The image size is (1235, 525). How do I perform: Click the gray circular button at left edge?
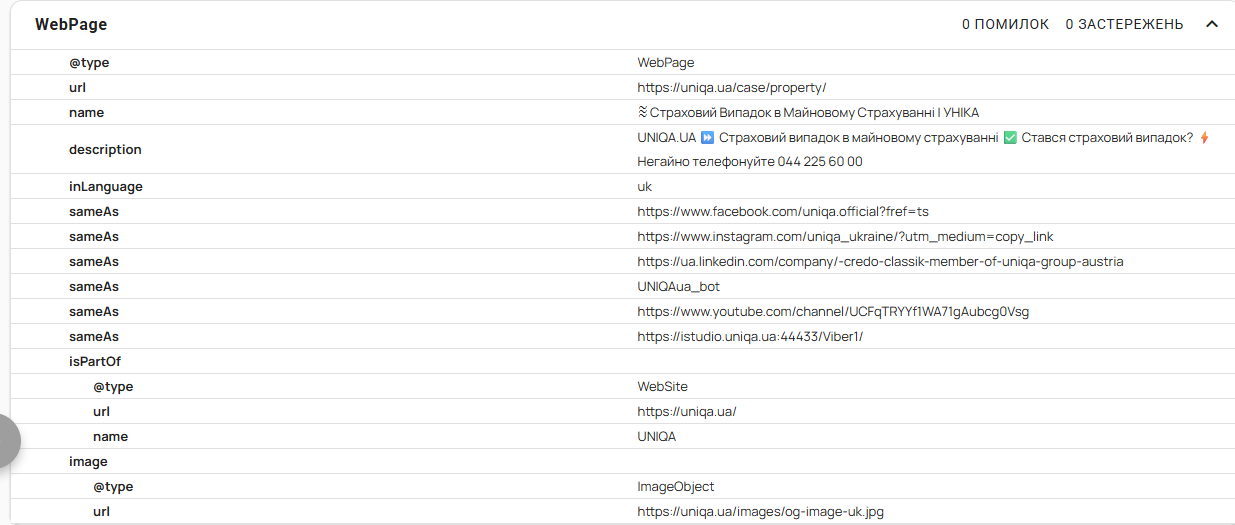[x=8, y=440]
